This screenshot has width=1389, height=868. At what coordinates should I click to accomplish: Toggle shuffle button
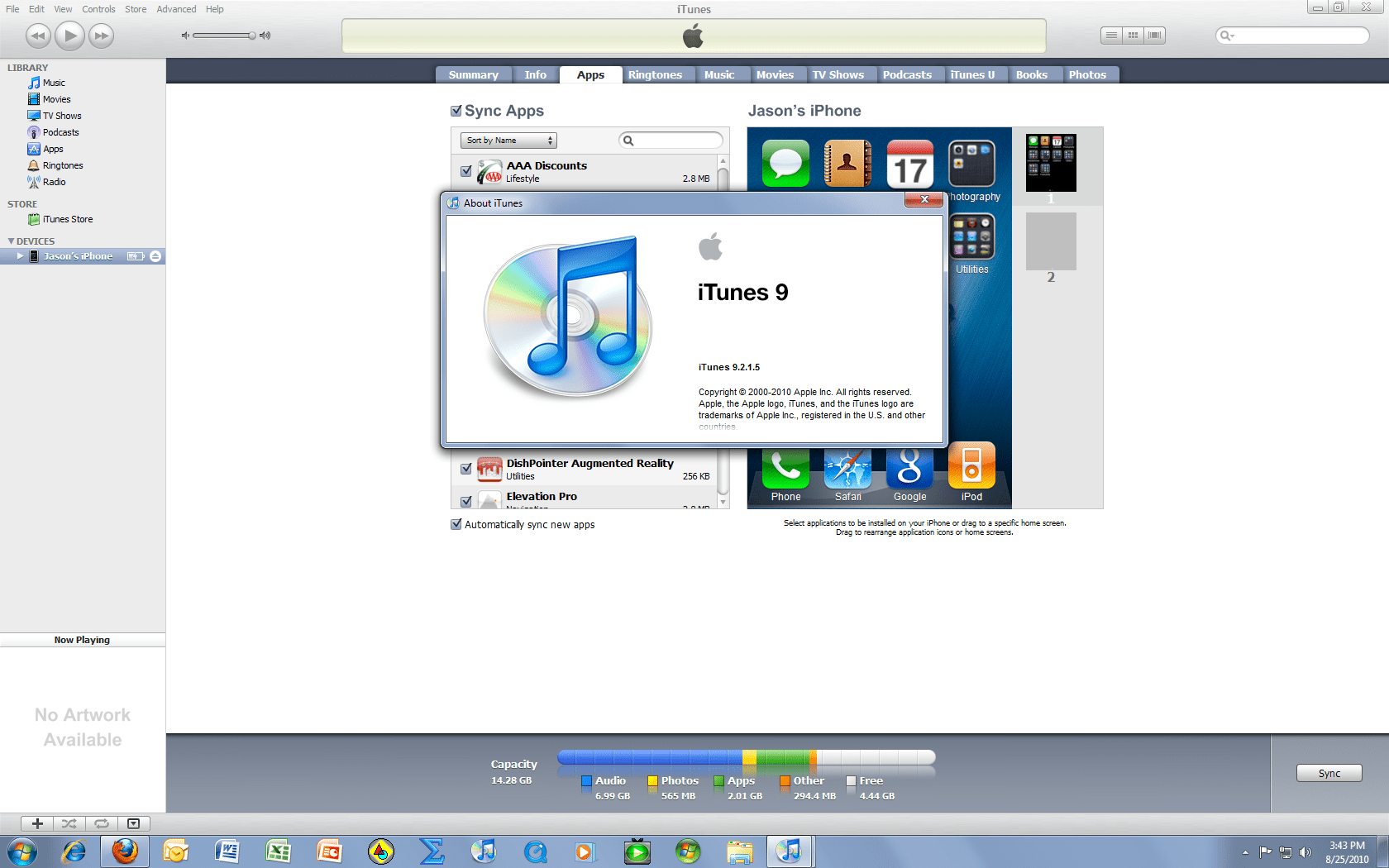point(69,823)
